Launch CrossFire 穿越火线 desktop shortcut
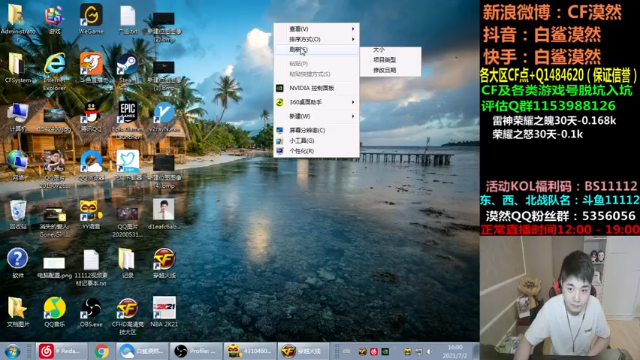Screen dimensions: 640x360 coord(164,262)
